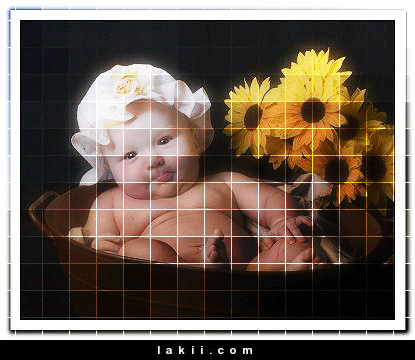Click the leftmost sunflower's dark center
The width and height of the screenshot is (415, 360).
click(x=253, y=117)
